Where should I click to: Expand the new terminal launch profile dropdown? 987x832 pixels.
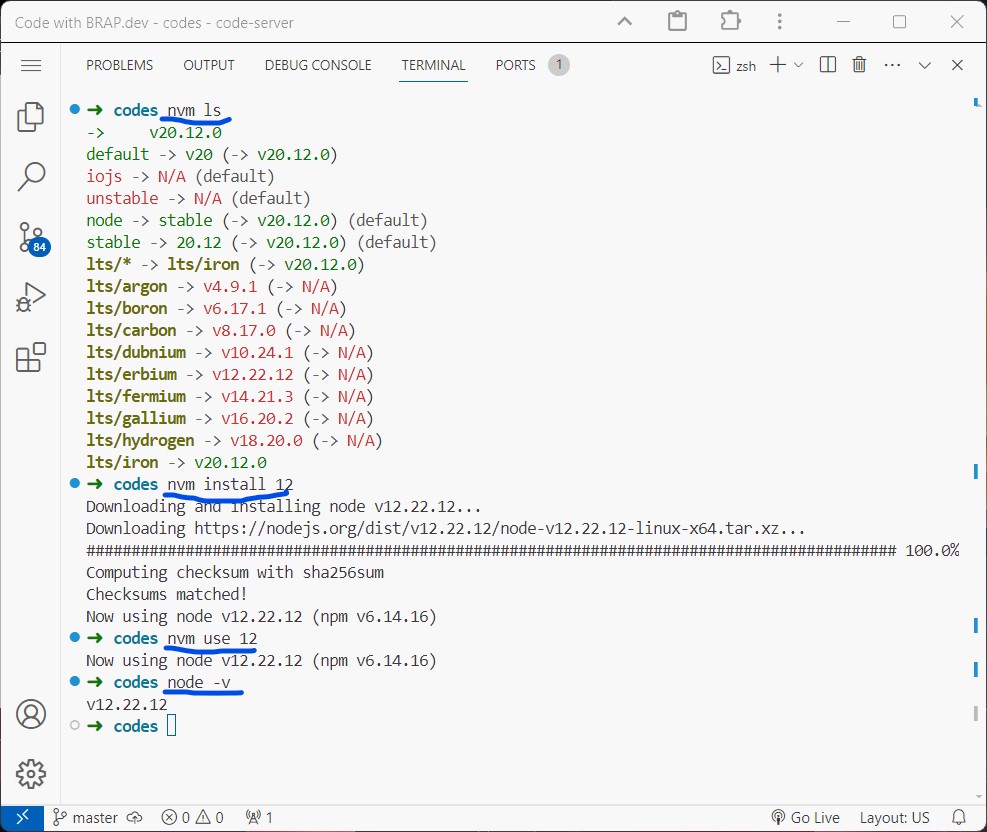coord(798,65)
